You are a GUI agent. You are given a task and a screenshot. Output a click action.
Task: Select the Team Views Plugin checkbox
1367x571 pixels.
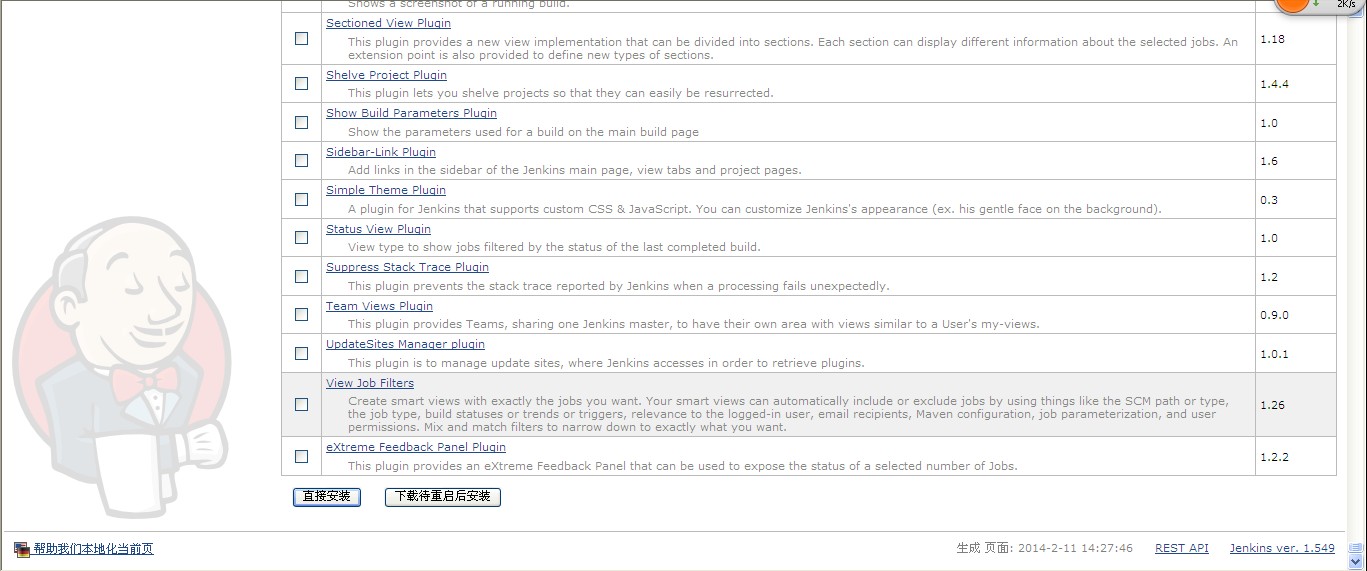pyautogui.click(x=301, y=315)
